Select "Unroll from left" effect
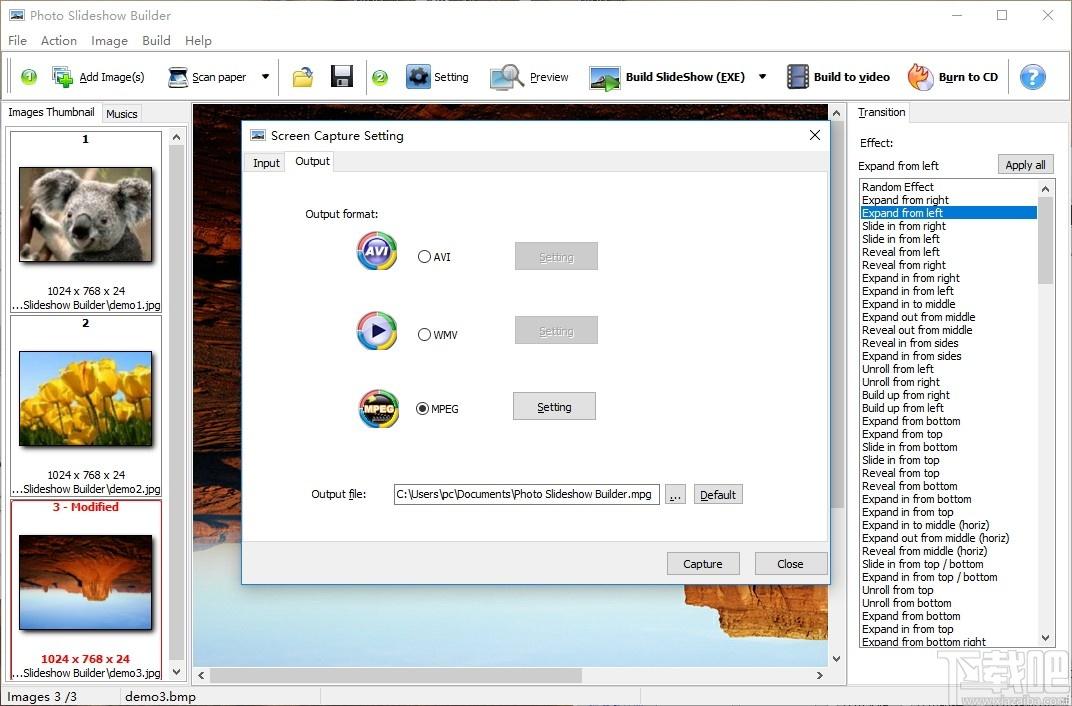 949,368
